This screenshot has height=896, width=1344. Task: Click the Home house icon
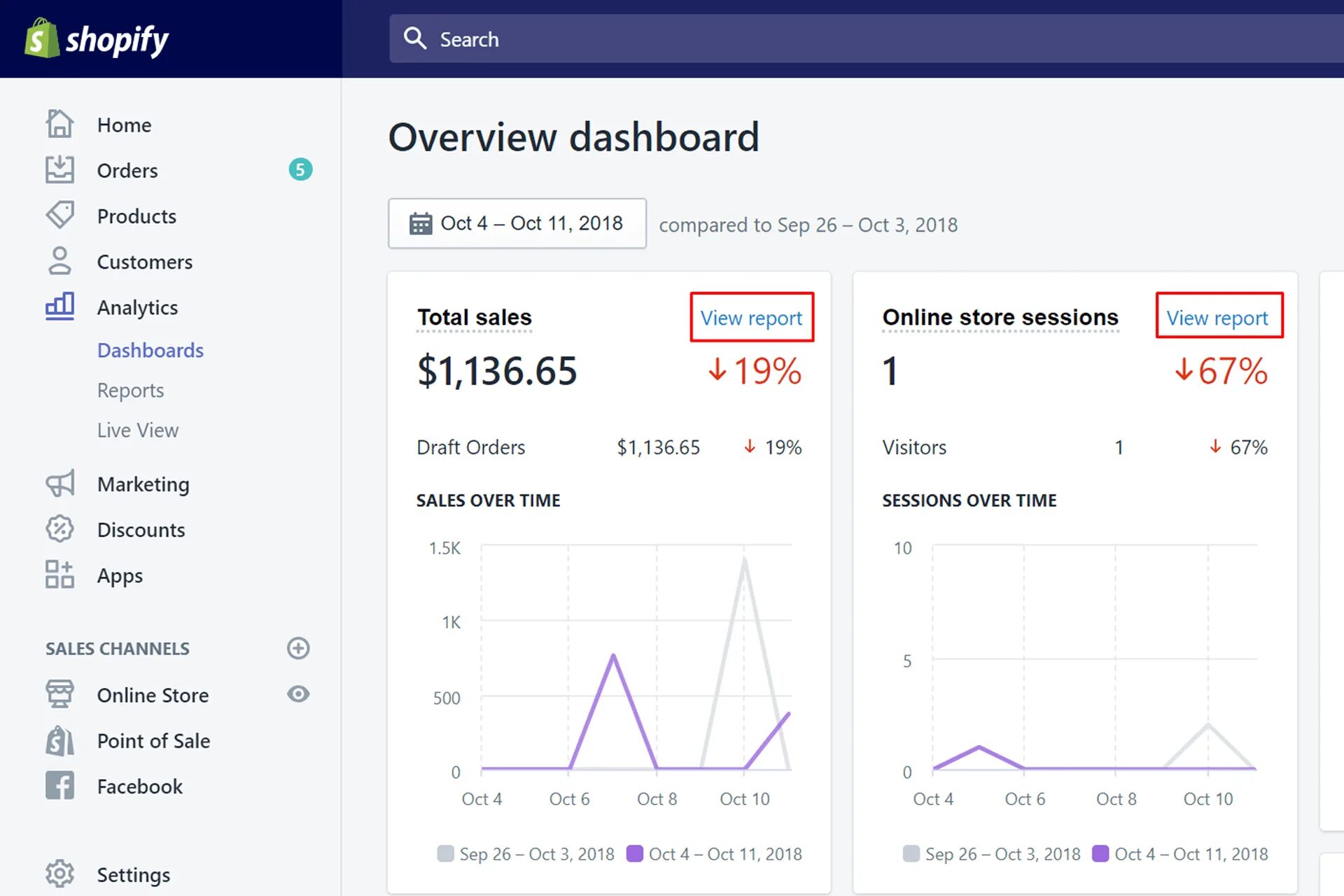[x=59, y=124]
